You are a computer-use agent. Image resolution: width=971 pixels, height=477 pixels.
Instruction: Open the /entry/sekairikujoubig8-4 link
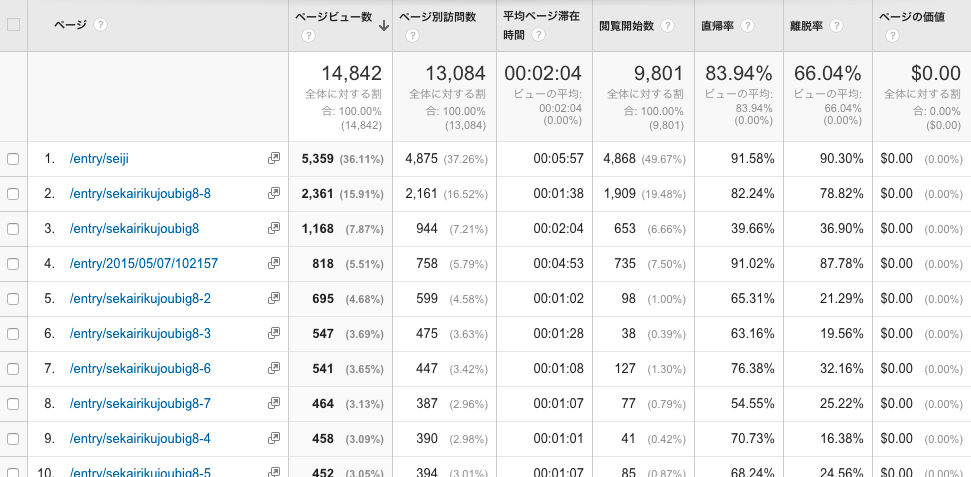click(140, 439)
